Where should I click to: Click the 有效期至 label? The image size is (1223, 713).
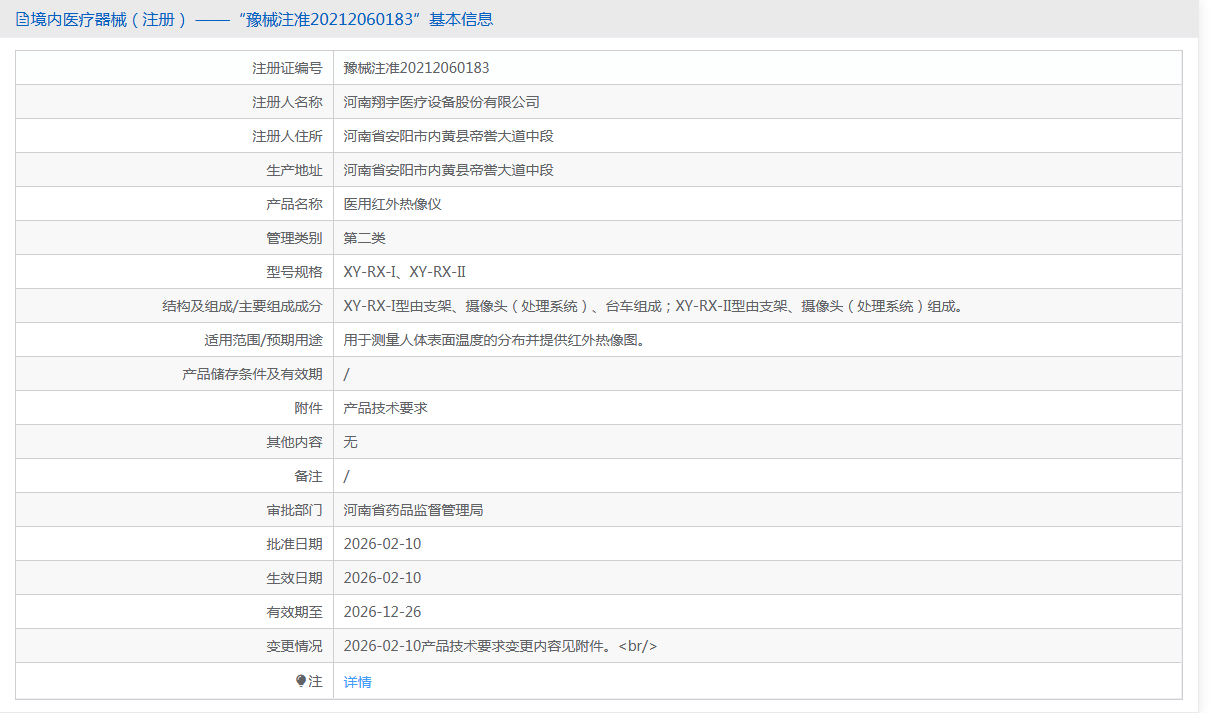tap(294, 612)
